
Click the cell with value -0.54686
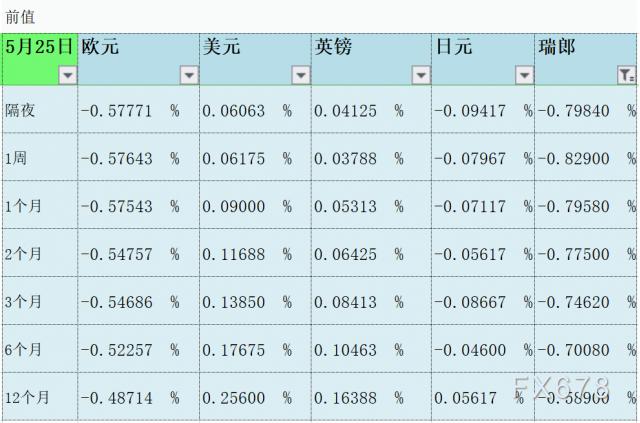(138, 301)
